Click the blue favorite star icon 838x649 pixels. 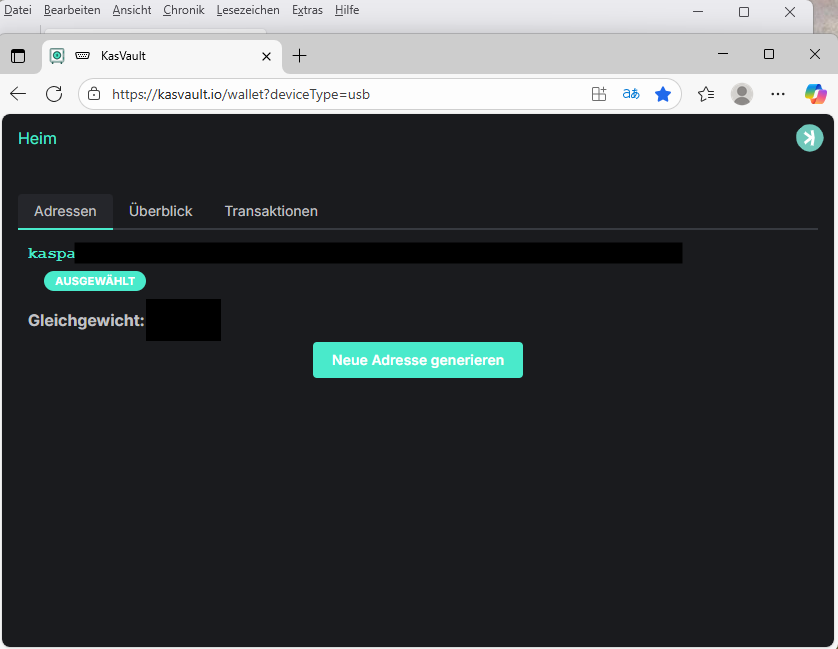point(663,94)
